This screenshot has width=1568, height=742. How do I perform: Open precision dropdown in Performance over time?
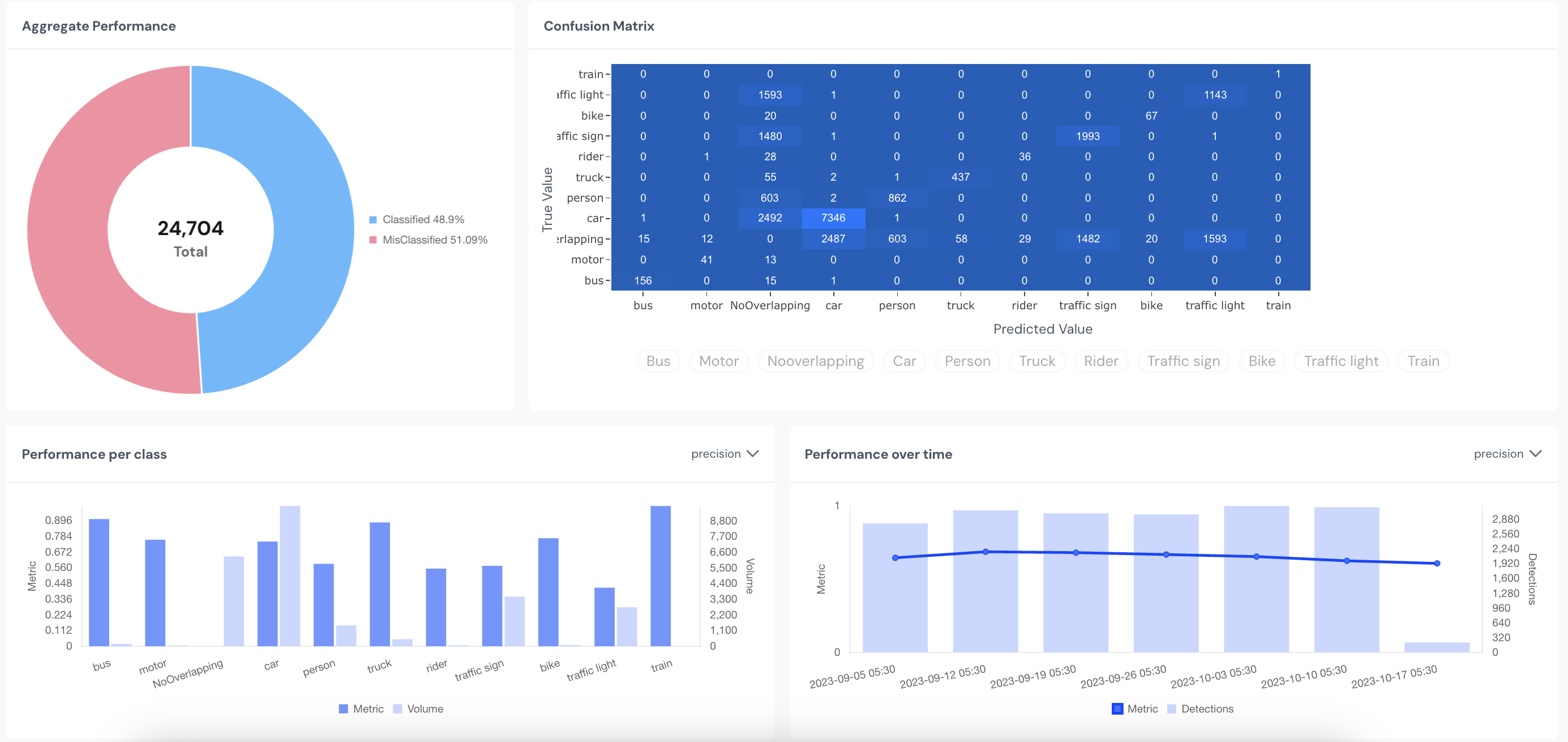[1498, 454]
